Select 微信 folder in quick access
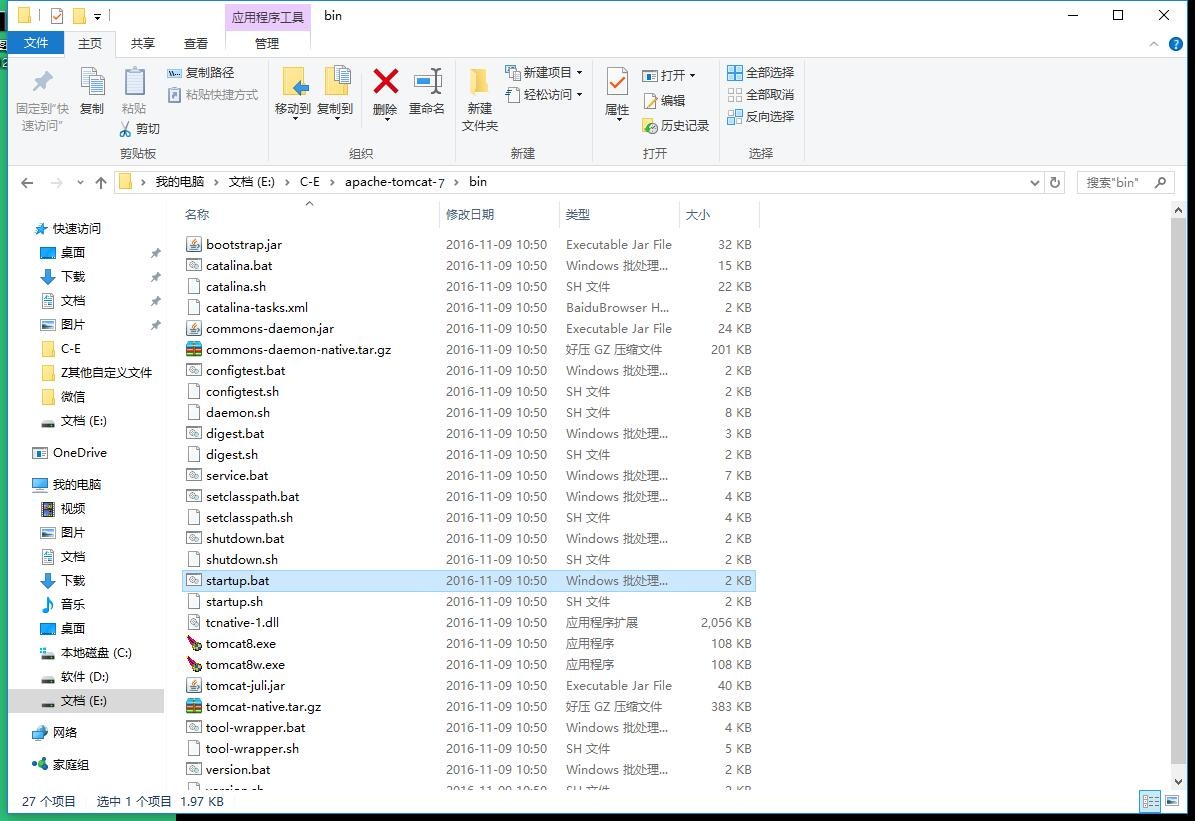Image resolution: width=1195 pixels, height=821 pixels. [x=72, y=397]
